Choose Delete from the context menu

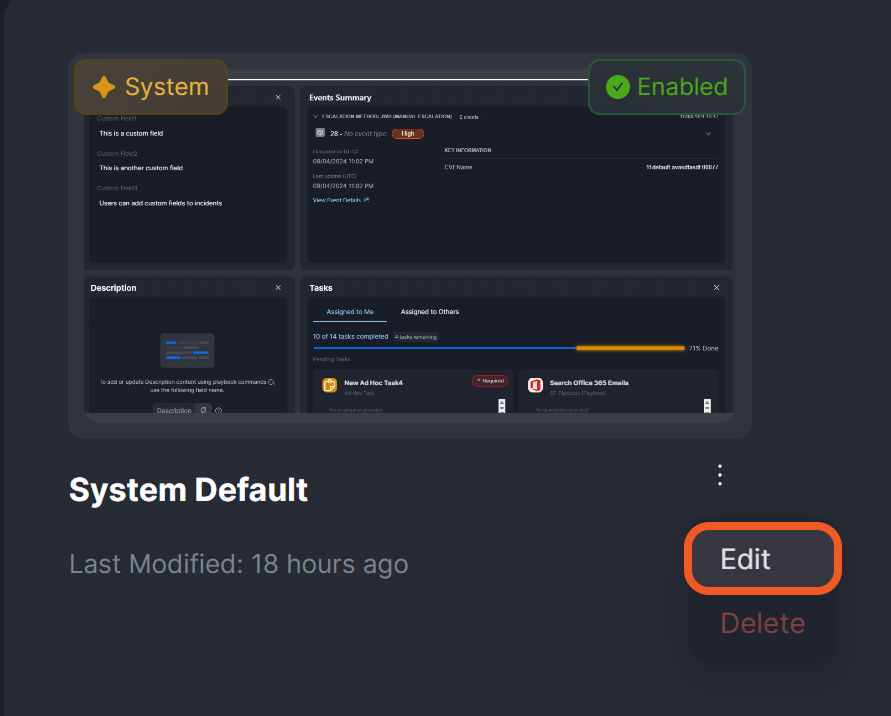pos(763,623)
